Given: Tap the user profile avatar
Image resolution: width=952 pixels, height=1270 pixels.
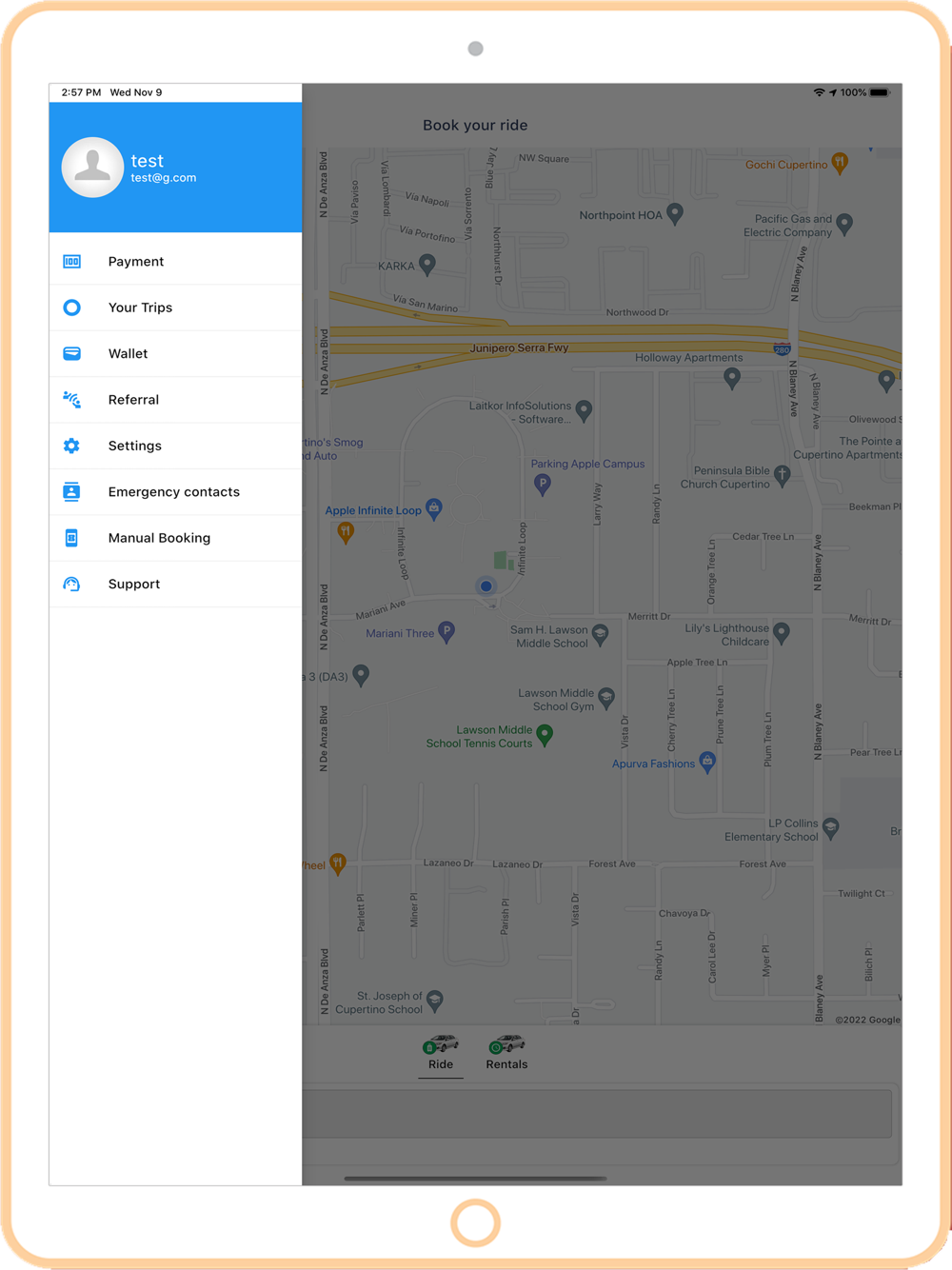Looking at the screenshot, I should (x=92, y=168).
